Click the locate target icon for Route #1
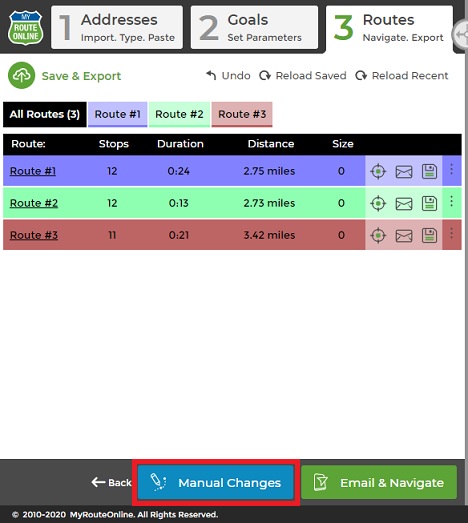This screenshot has height=523, width=468. point(378,171)
